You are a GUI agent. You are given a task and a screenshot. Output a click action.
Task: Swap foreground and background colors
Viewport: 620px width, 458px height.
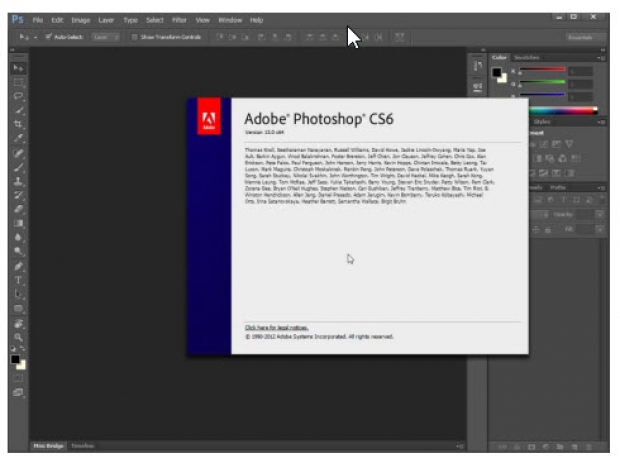tap(23, 348)
